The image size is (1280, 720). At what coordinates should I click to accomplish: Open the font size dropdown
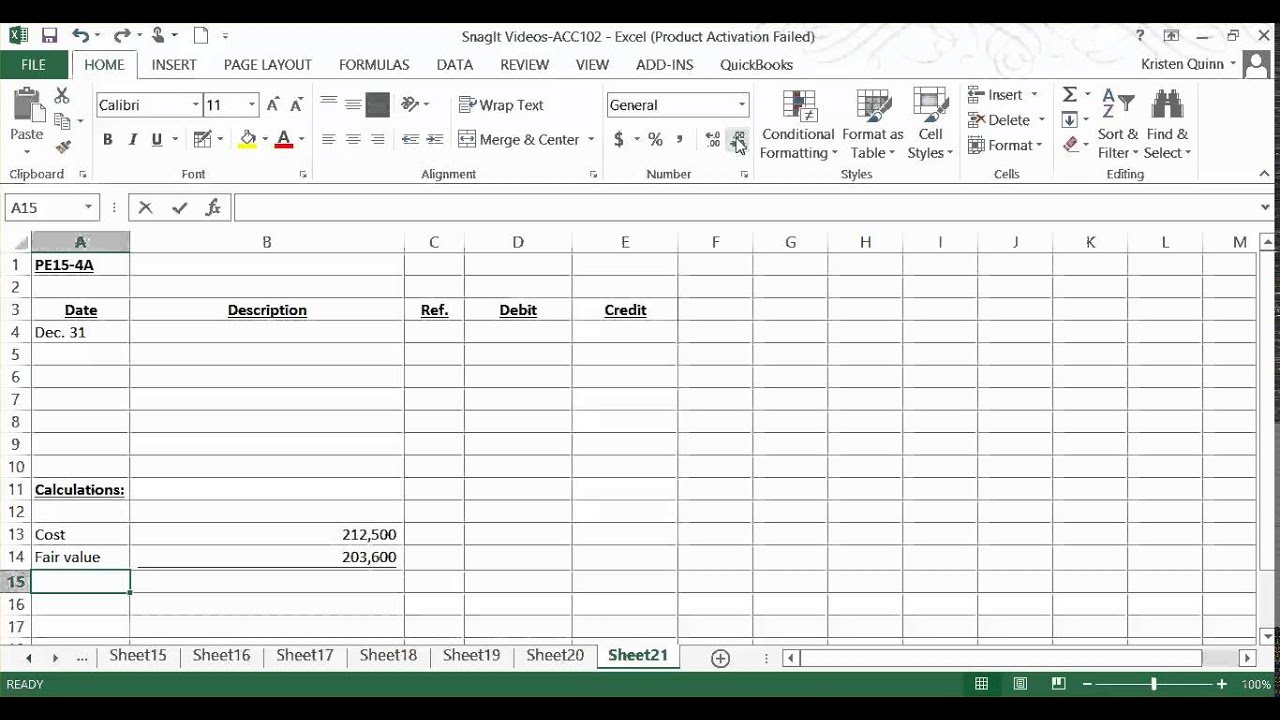pyautogui.click(x=252, y=105)
